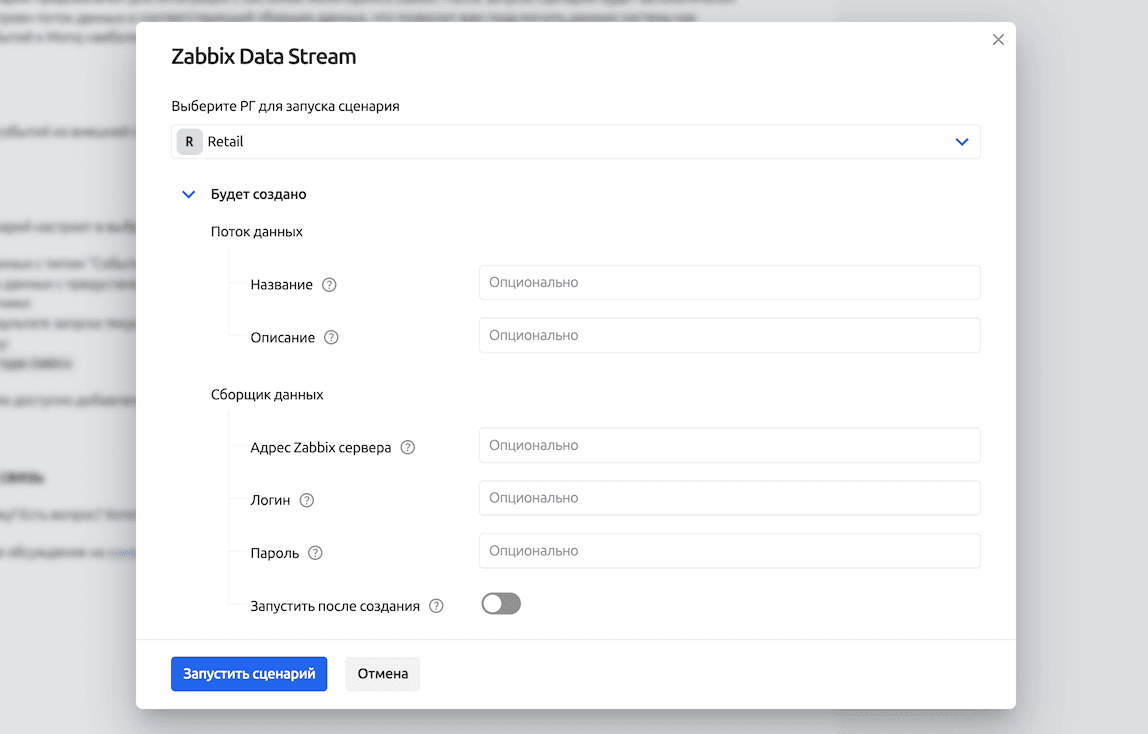Click help icon next to Пароль
Viewport: 1148px width, 734px height.
316,553
